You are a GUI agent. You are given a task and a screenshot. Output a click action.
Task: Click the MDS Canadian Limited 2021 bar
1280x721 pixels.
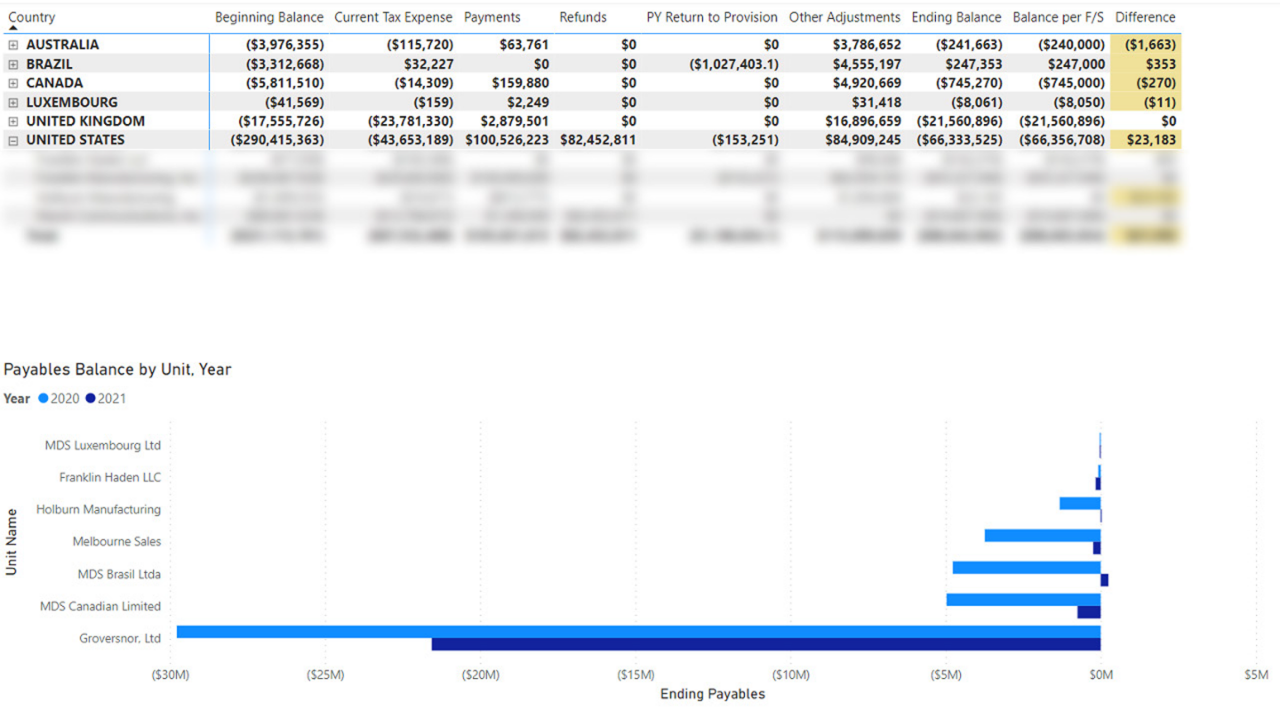[x=1088, y=612]
